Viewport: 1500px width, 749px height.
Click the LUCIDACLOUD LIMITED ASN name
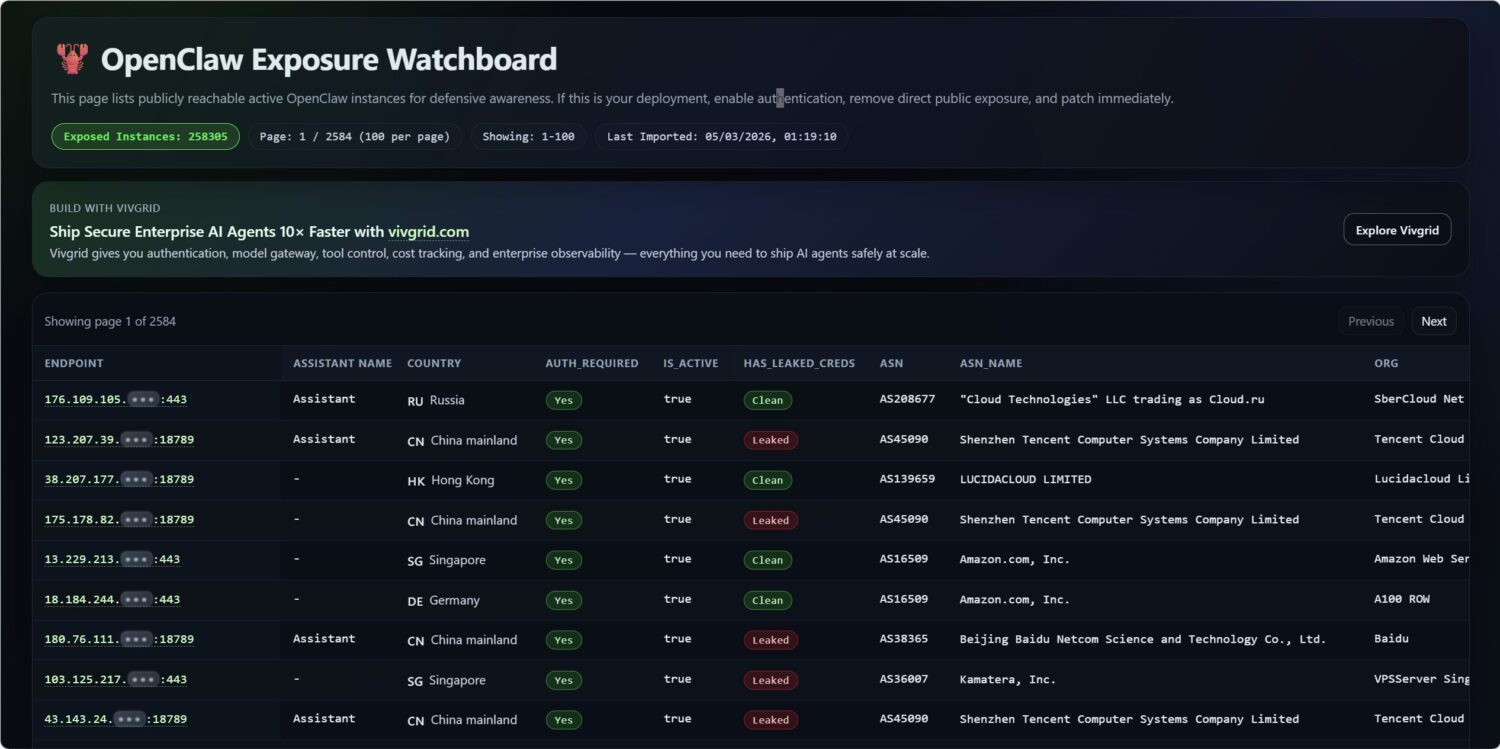1026,479
